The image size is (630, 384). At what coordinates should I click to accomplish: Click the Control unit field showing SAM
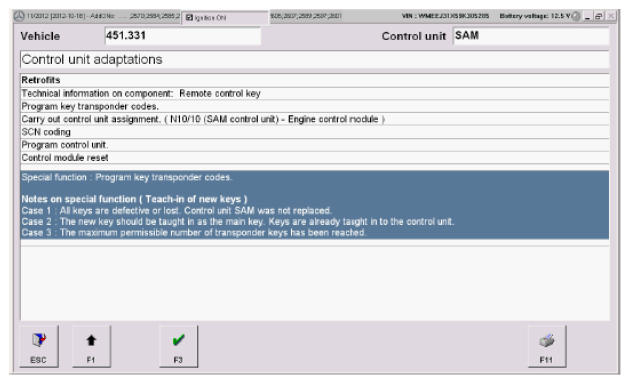point(531,36)
